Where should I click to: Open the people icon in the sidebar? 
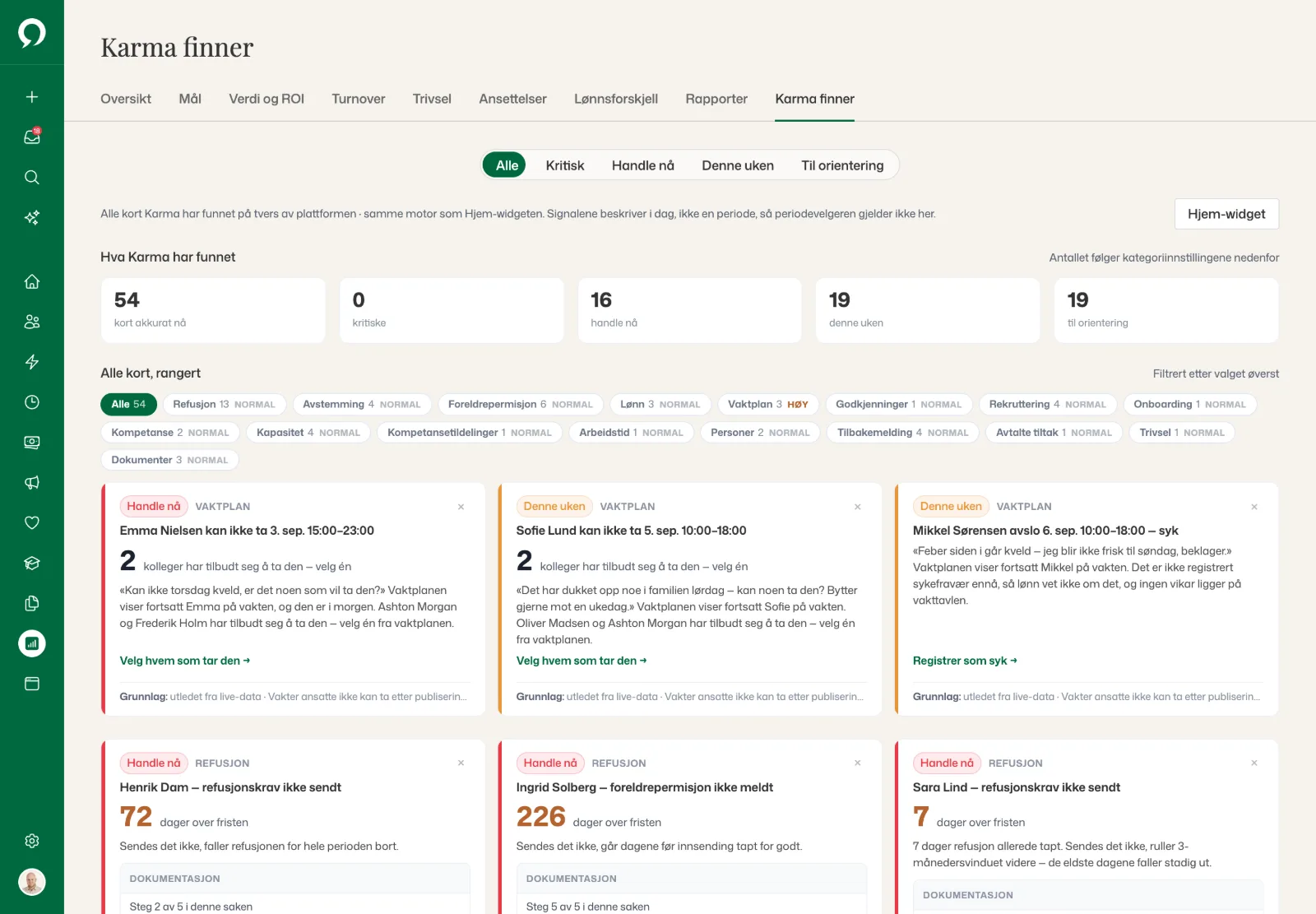click(32, 322)
